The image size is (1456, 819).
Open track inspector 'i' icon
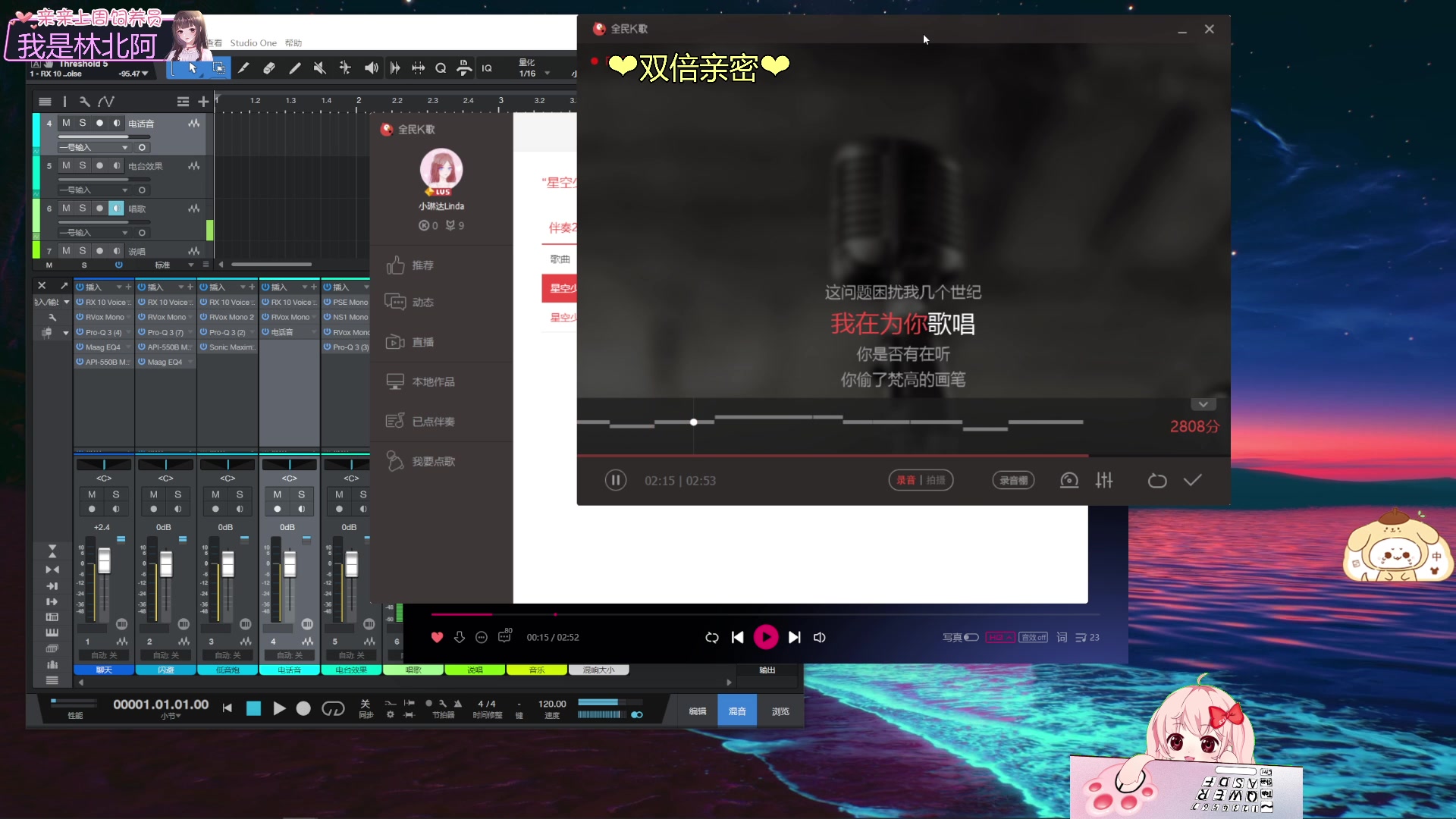(x=64, y=102)
